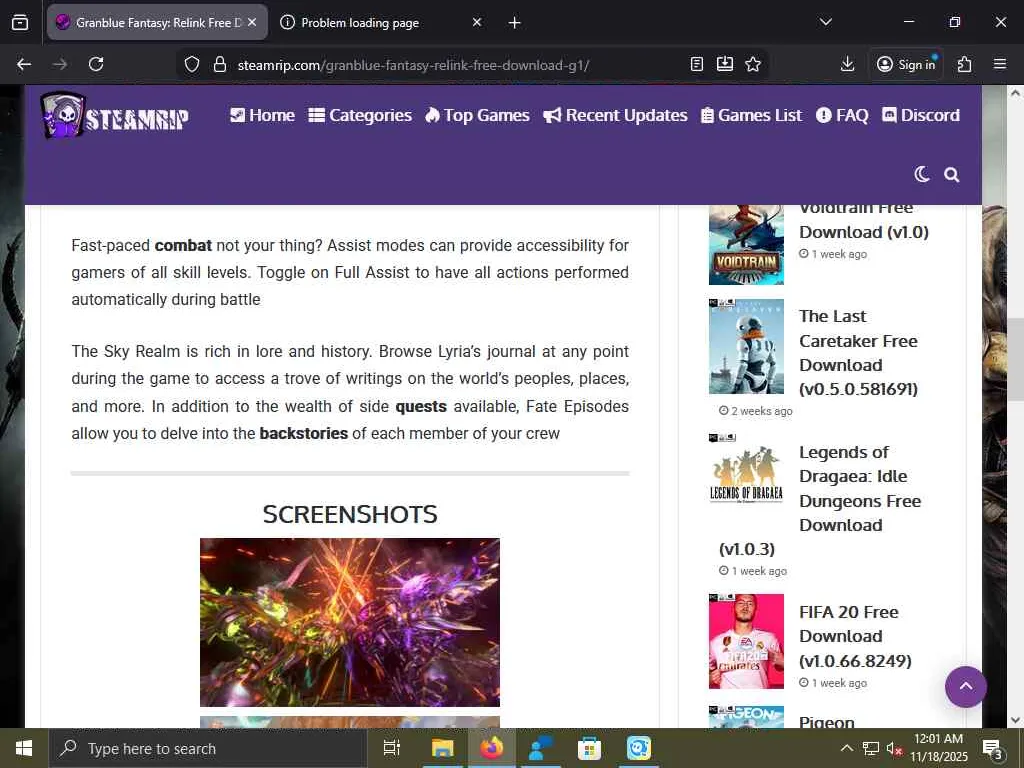The height and width of the screenshot is (768, 1024).
Task: Toggle dark mode moon icon
Action: [921, 174]
